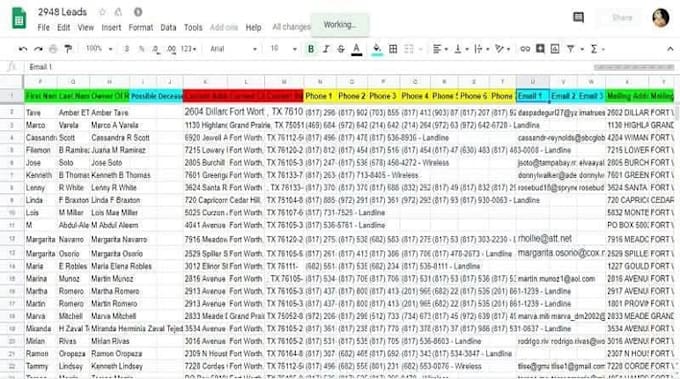Click the redo arrow icon
This screenshot has height=379, width=680.
[x=38, y=49]
